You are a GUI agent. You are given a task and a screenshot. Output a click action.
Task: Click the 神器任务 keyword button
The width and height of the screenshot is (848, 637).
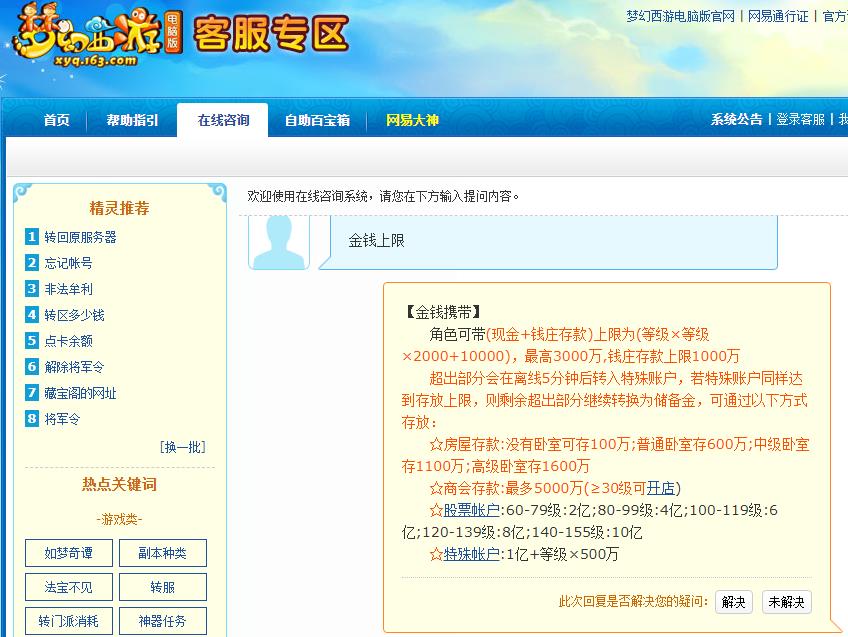[x=163, y=621]
